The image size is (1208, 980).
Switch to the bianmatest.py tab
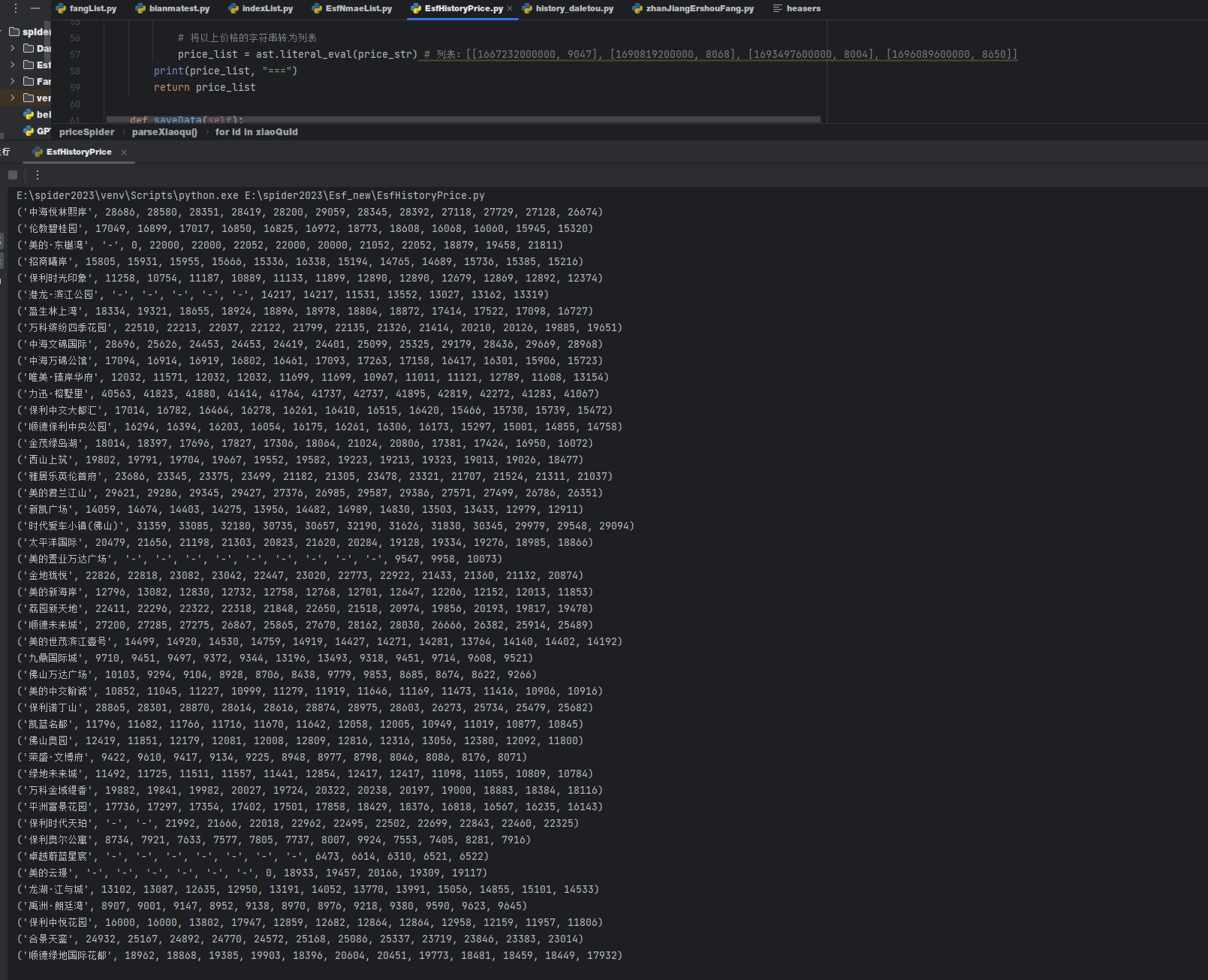tap(173, 8)
